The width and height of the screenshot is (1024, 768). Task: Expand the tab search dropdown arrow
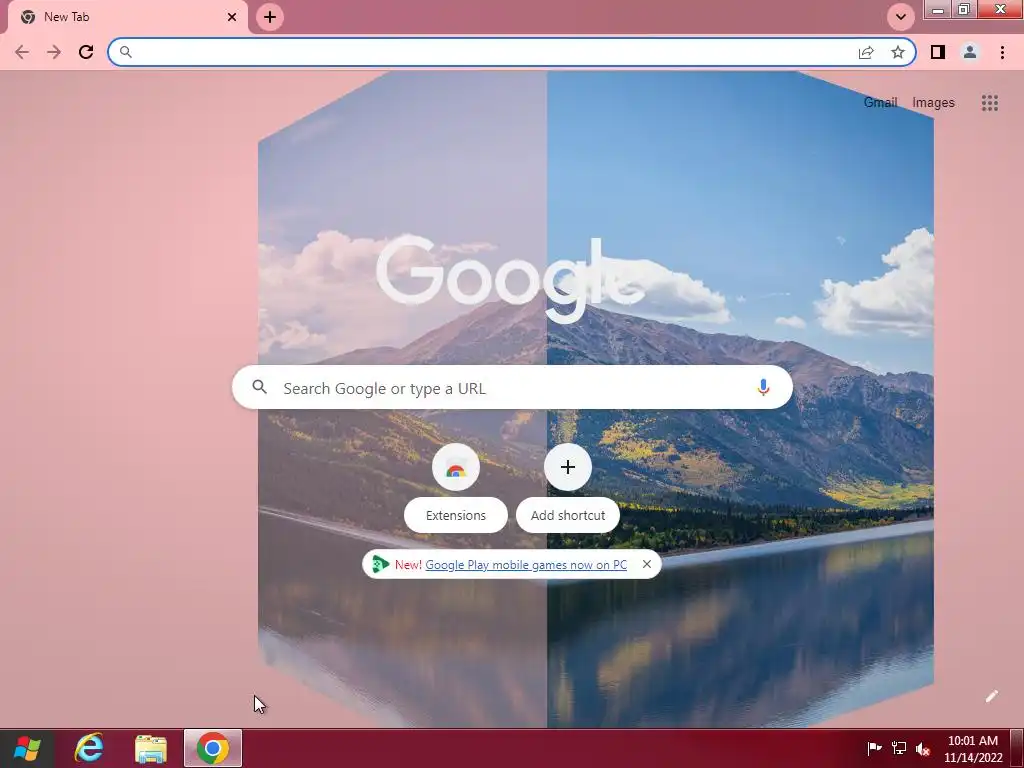901,17
